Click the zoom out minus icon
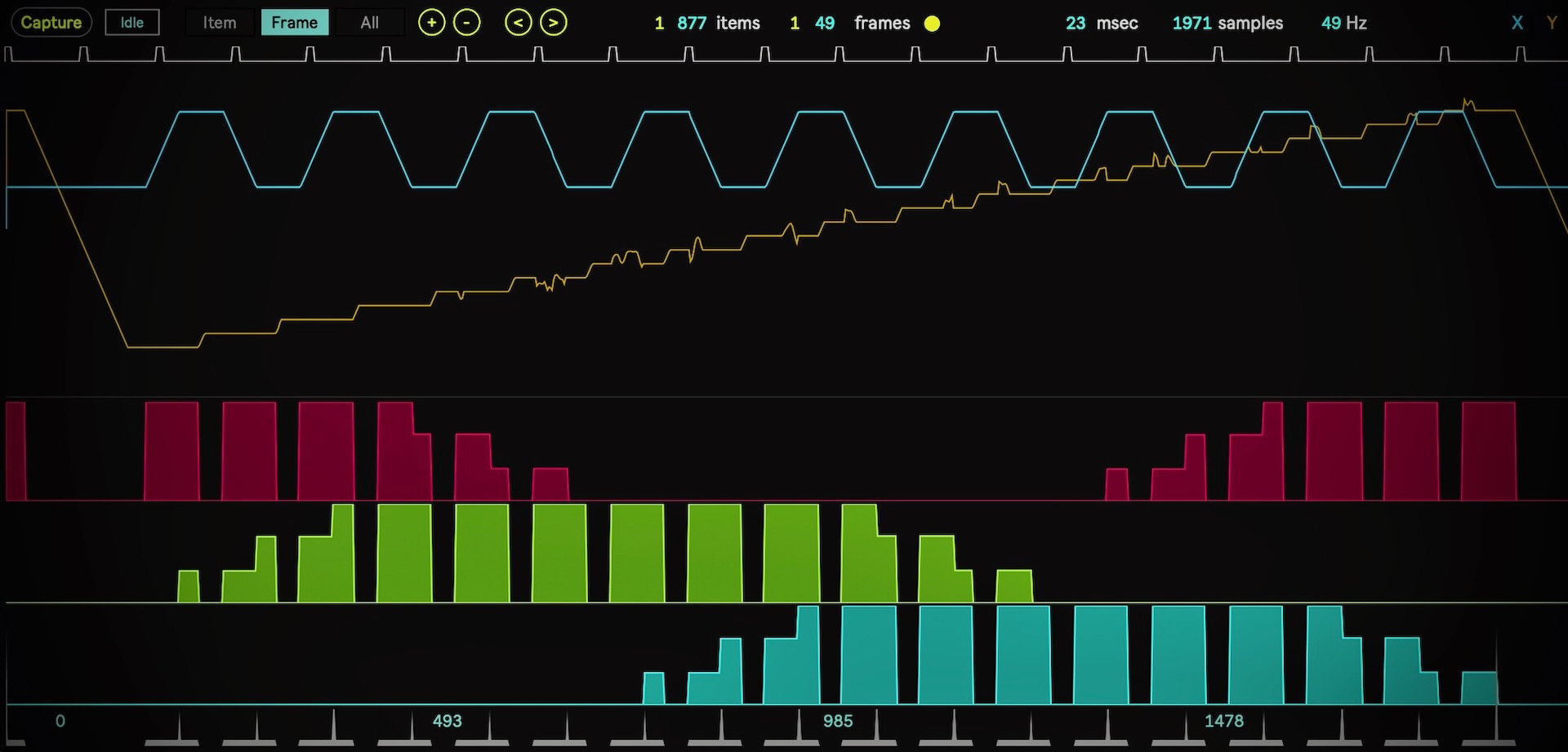The image size is (1568, 752). point(466,23)
